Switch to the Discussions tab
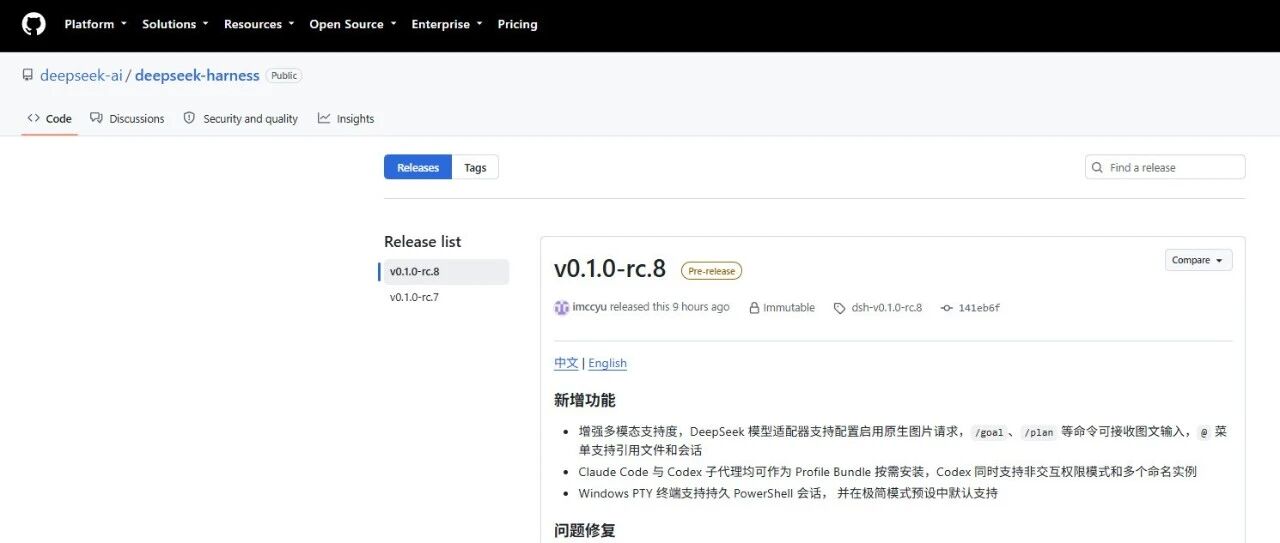This screenshot has width=1280, height=543. coord(127,118)
